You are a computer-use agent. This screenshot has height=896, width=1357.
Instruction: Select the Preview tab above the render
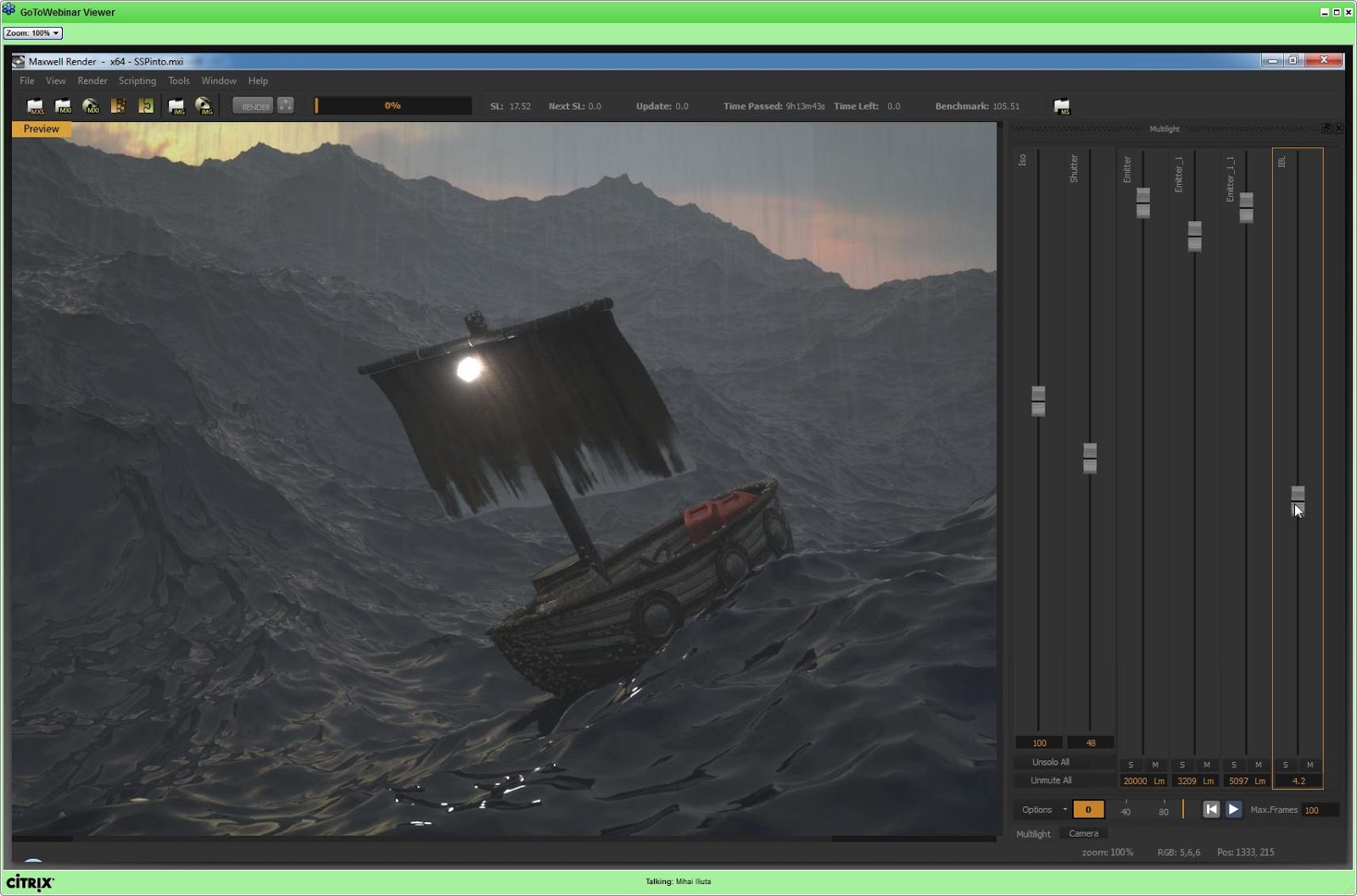(42, 129)
